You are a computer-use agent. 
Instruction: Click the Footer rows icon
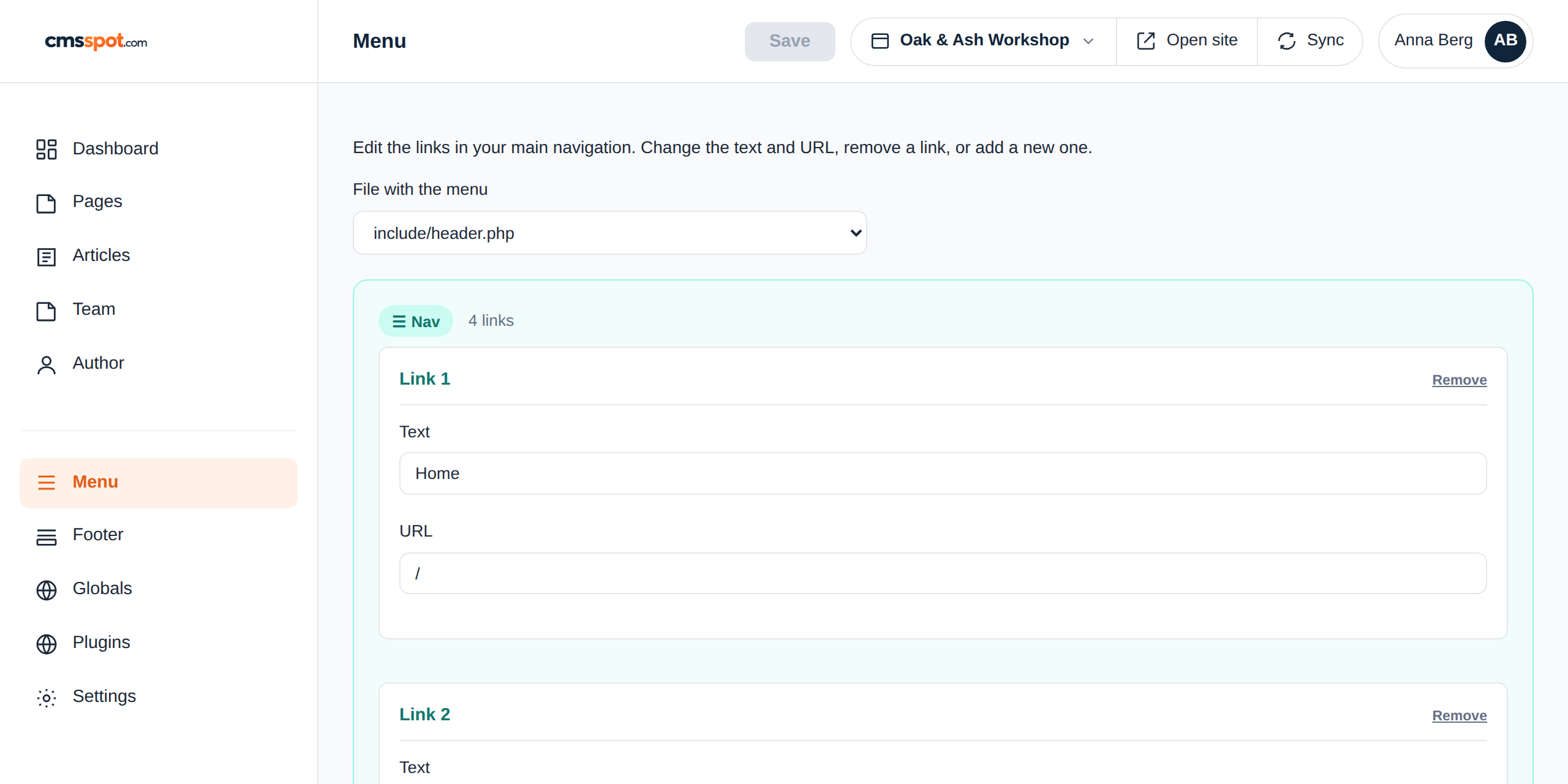click(x=46, y=537)
